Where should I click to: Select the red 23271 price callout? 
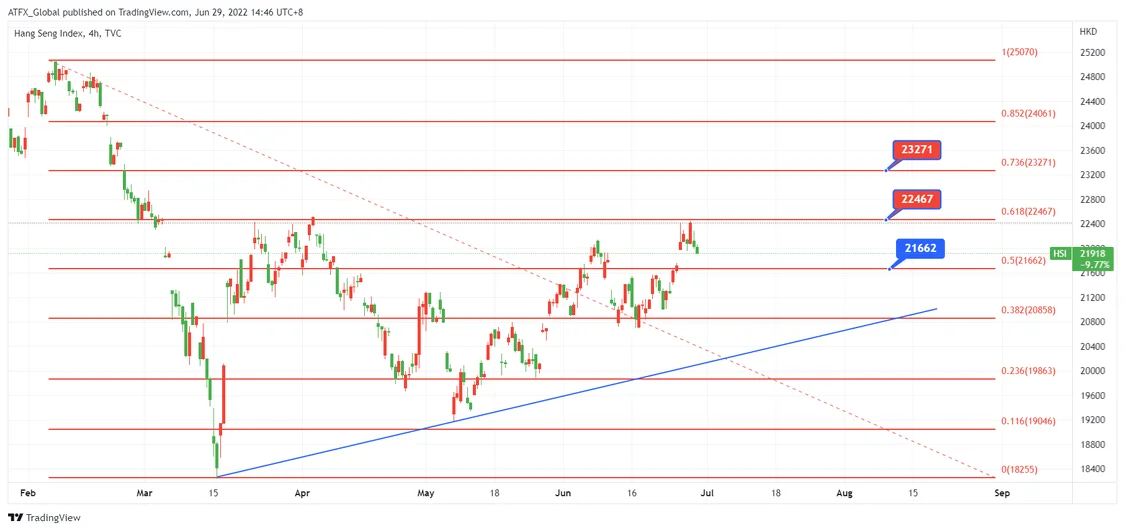916,151
